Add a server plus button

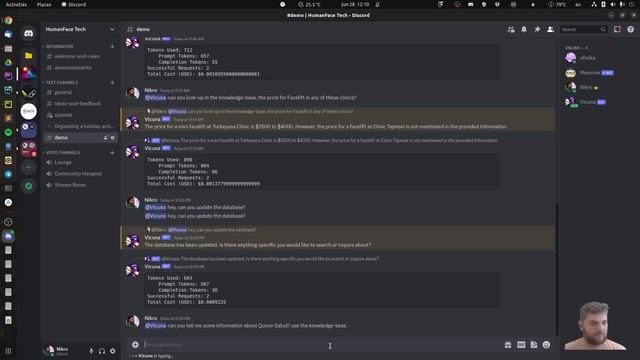tap(29, 168)
